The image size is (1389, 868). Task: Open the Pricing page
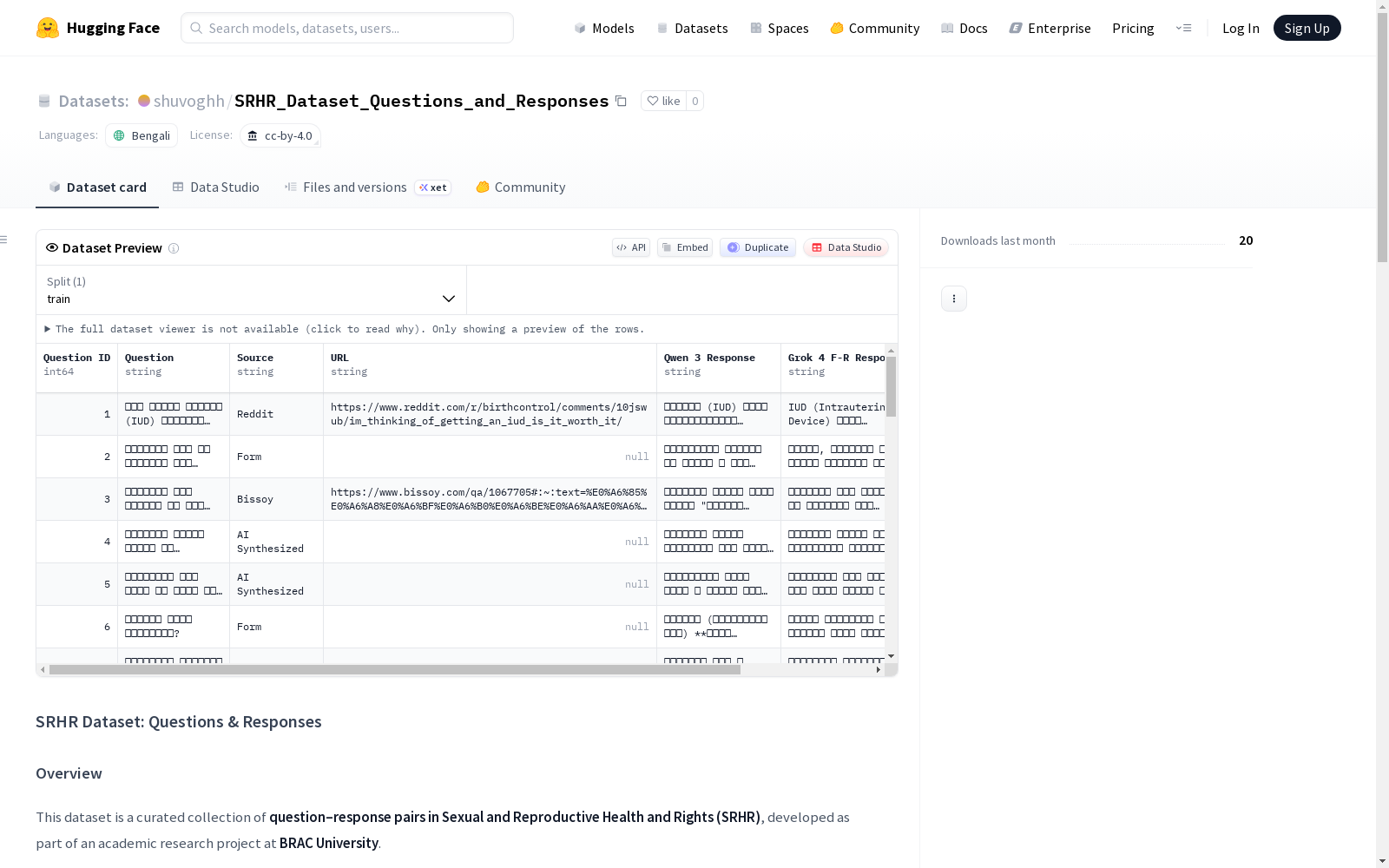coord(1133,28)
